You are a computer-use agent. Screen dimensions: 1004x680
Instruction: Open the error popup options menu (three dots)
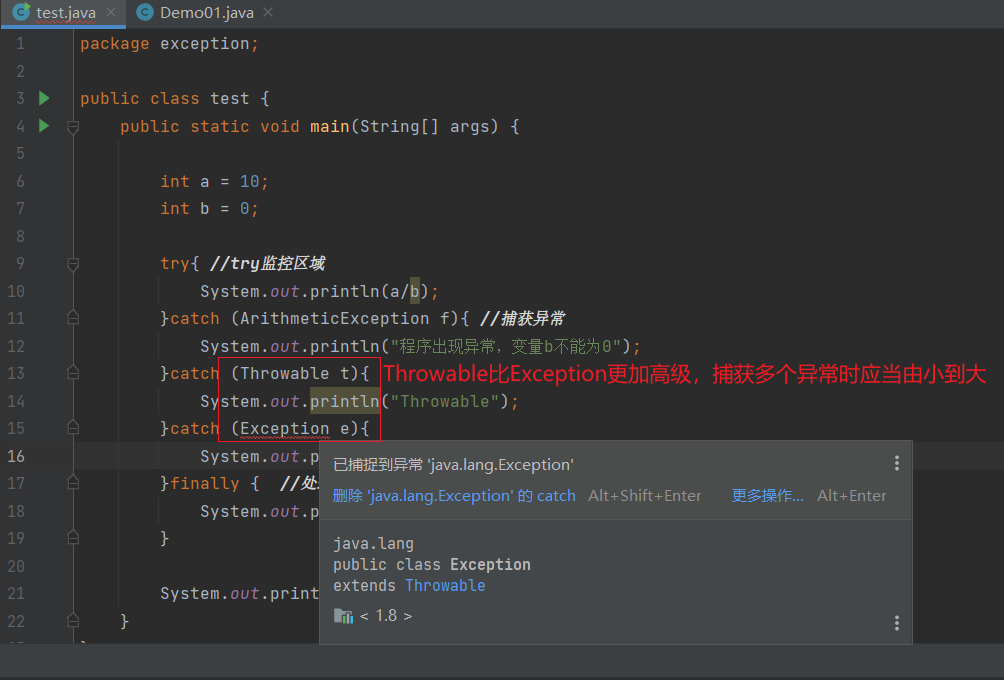[x=896, y=463]
